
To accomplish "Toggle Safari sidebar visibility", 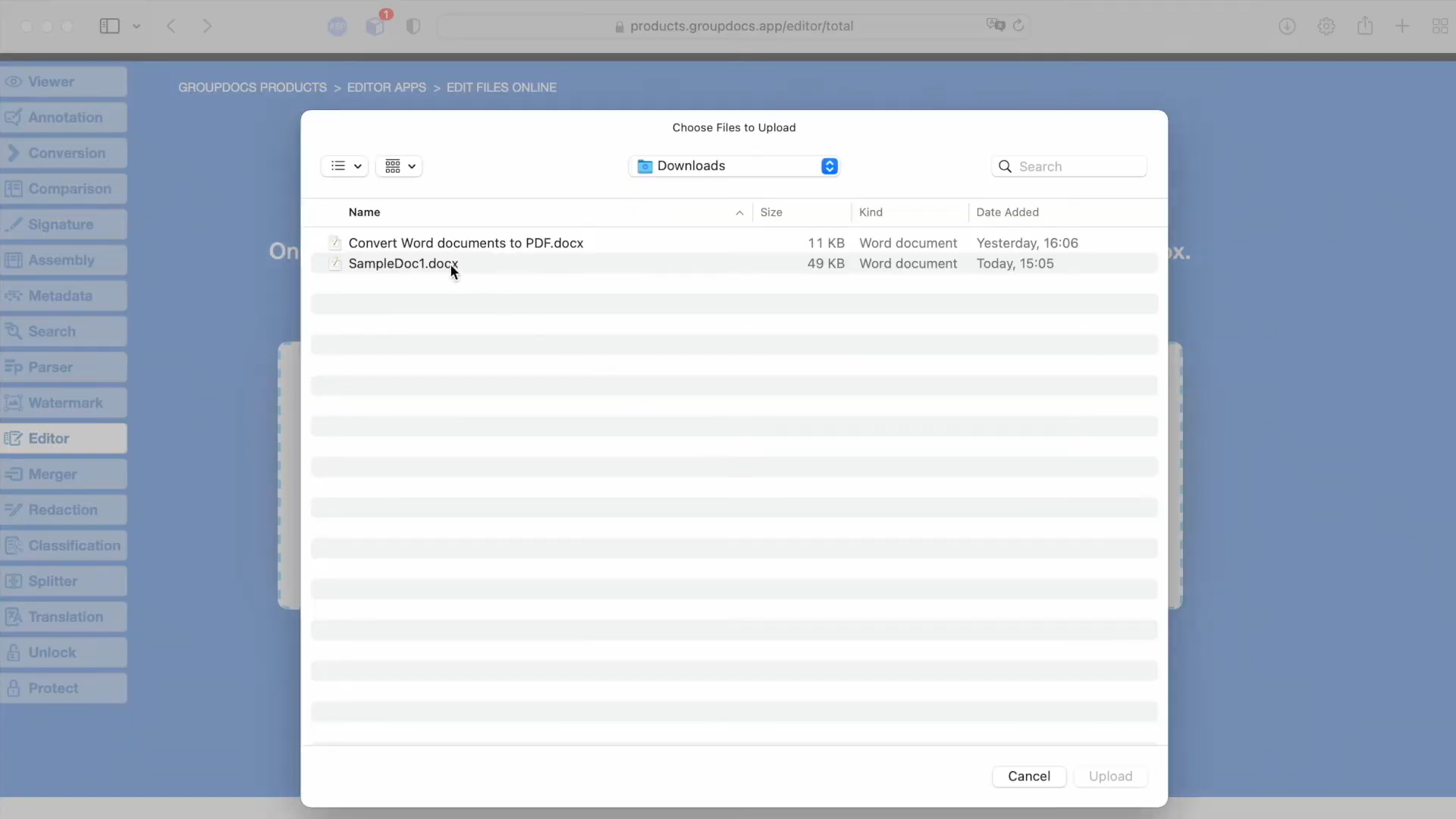I will (110, 27).
